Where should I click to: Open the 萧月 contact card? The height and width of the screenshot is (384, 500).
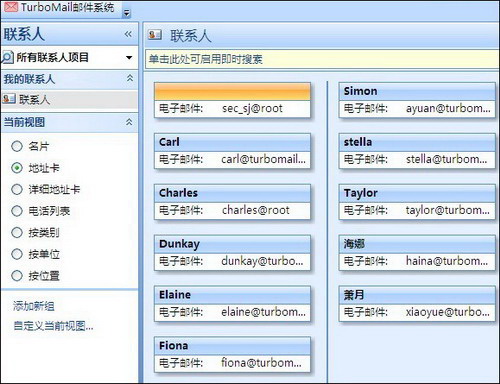pos(417,304)
